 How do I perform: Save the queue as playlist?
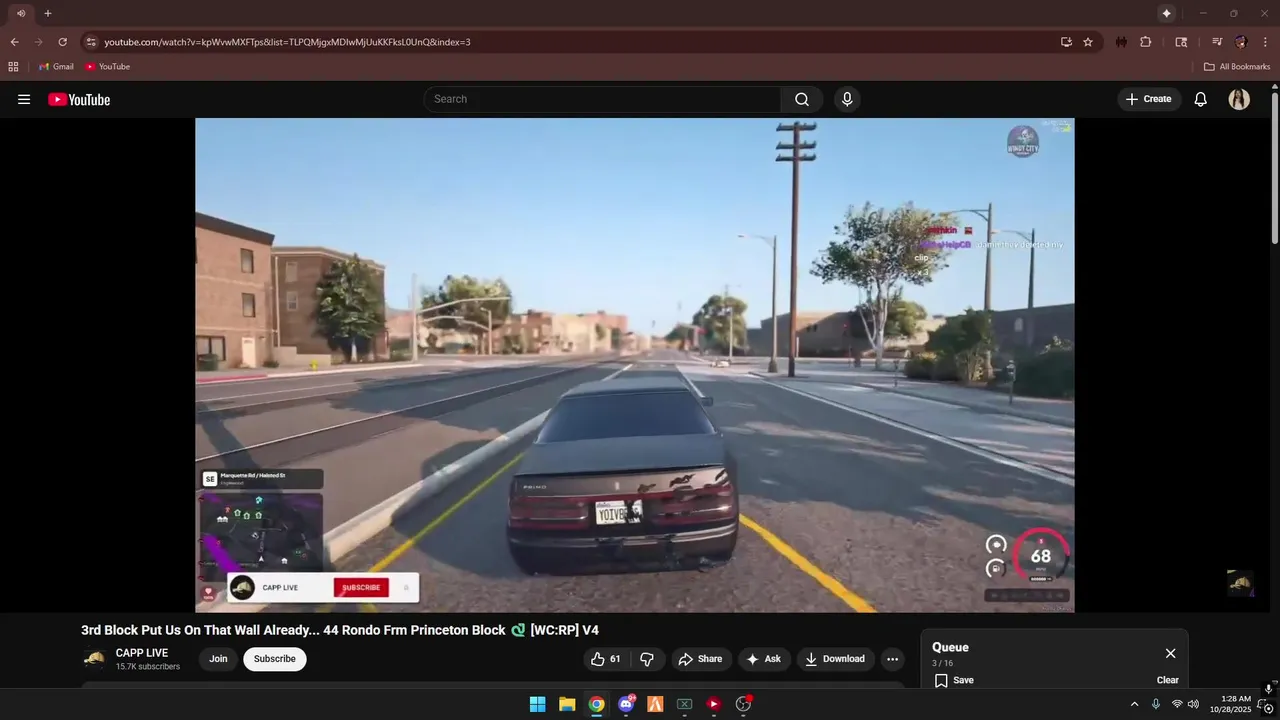954,680
